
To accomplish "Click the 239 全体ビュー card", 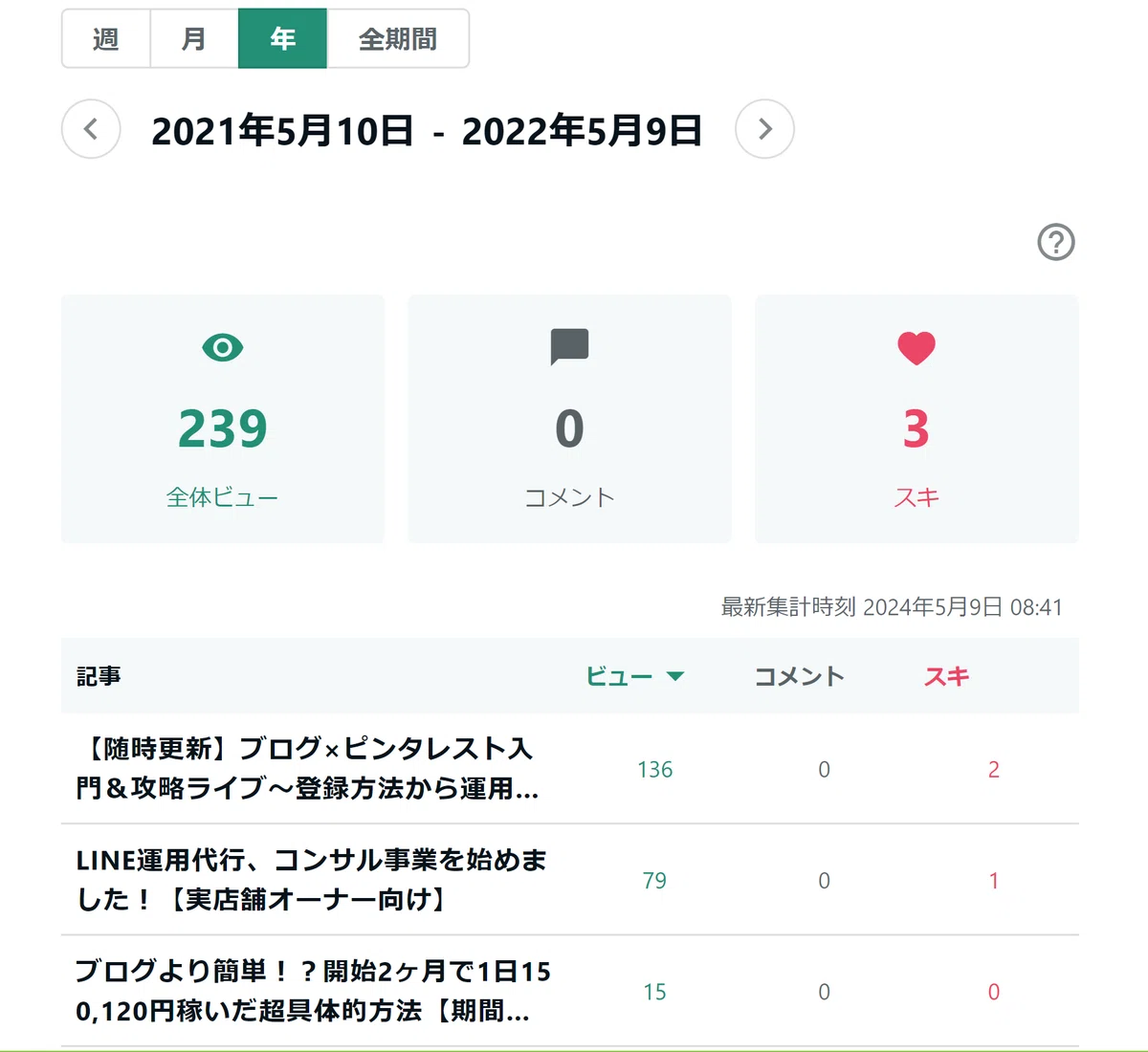I will point(223,419).
